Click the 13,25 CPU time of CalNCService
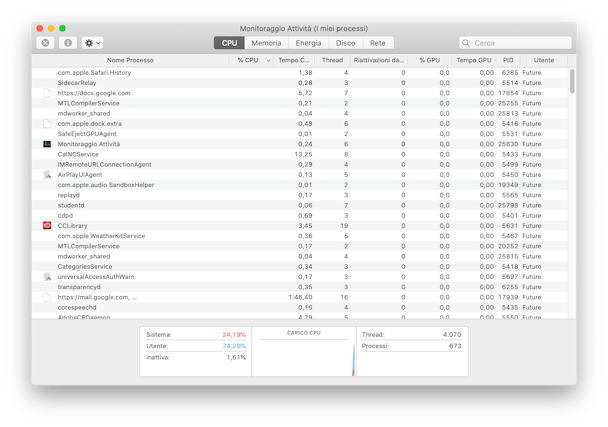The height and width of the screenshot is (427, 608). click(x=303, y=154)
